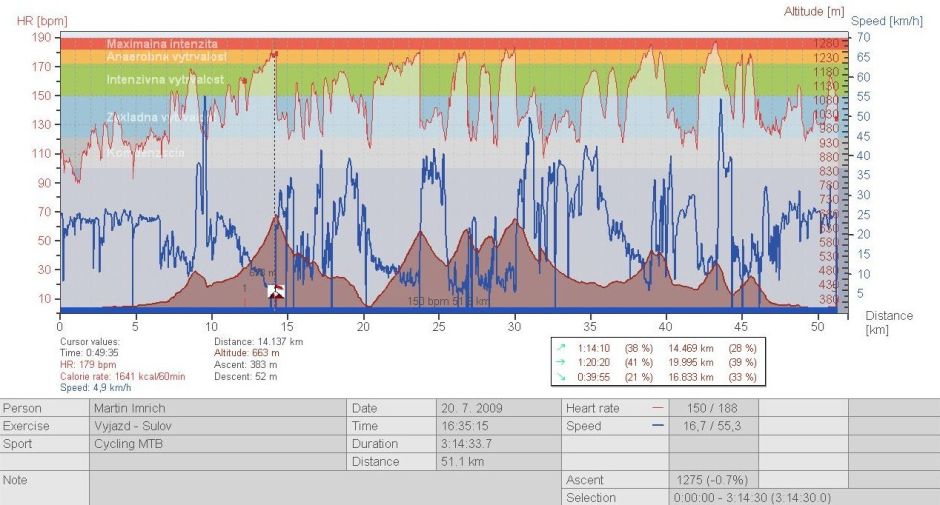
Task: Click the Exercise field Vyjazd - Sulov
Action: pyautogui.click(x=216, y=425)
